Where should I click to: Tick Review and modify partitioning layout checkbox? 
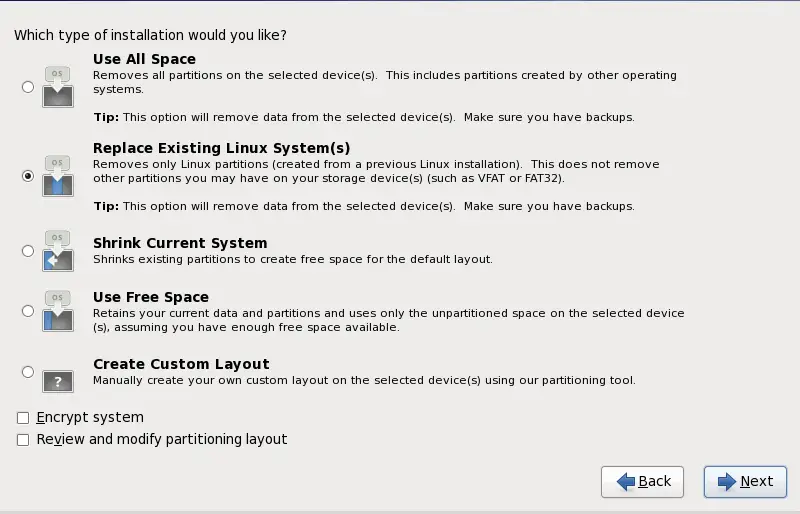pos(23,440)
